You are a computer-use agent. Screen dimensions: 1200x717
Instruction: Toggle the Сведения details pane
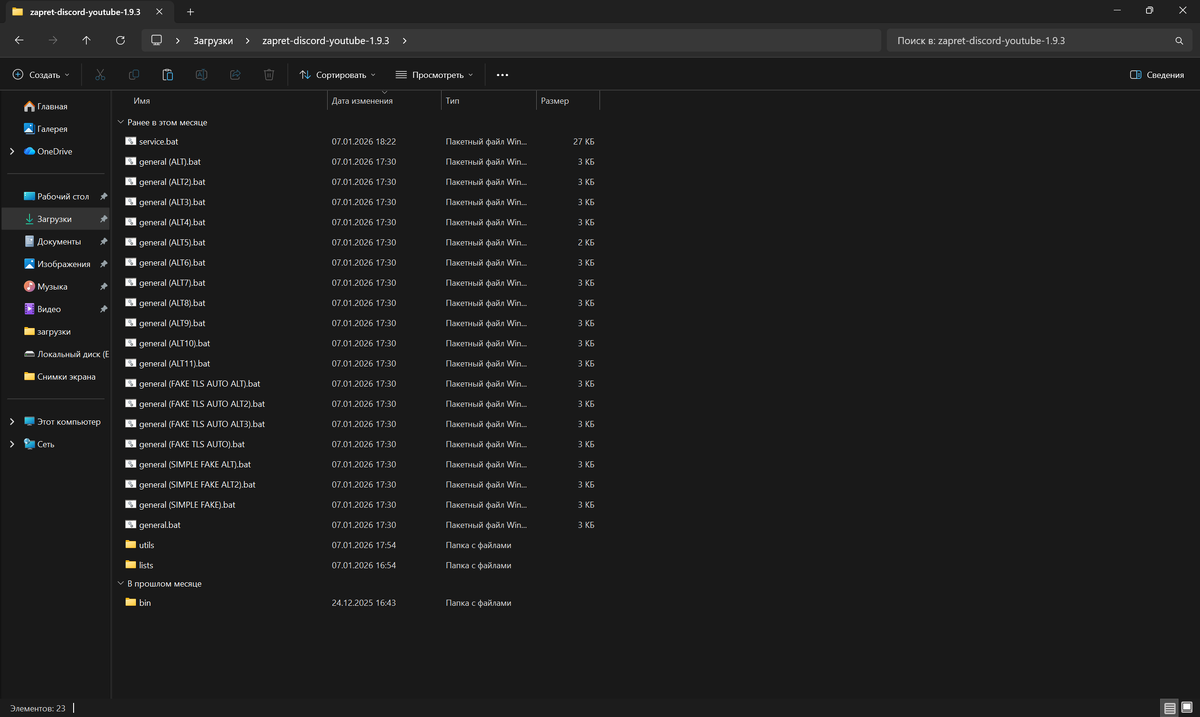(1157, 75)
